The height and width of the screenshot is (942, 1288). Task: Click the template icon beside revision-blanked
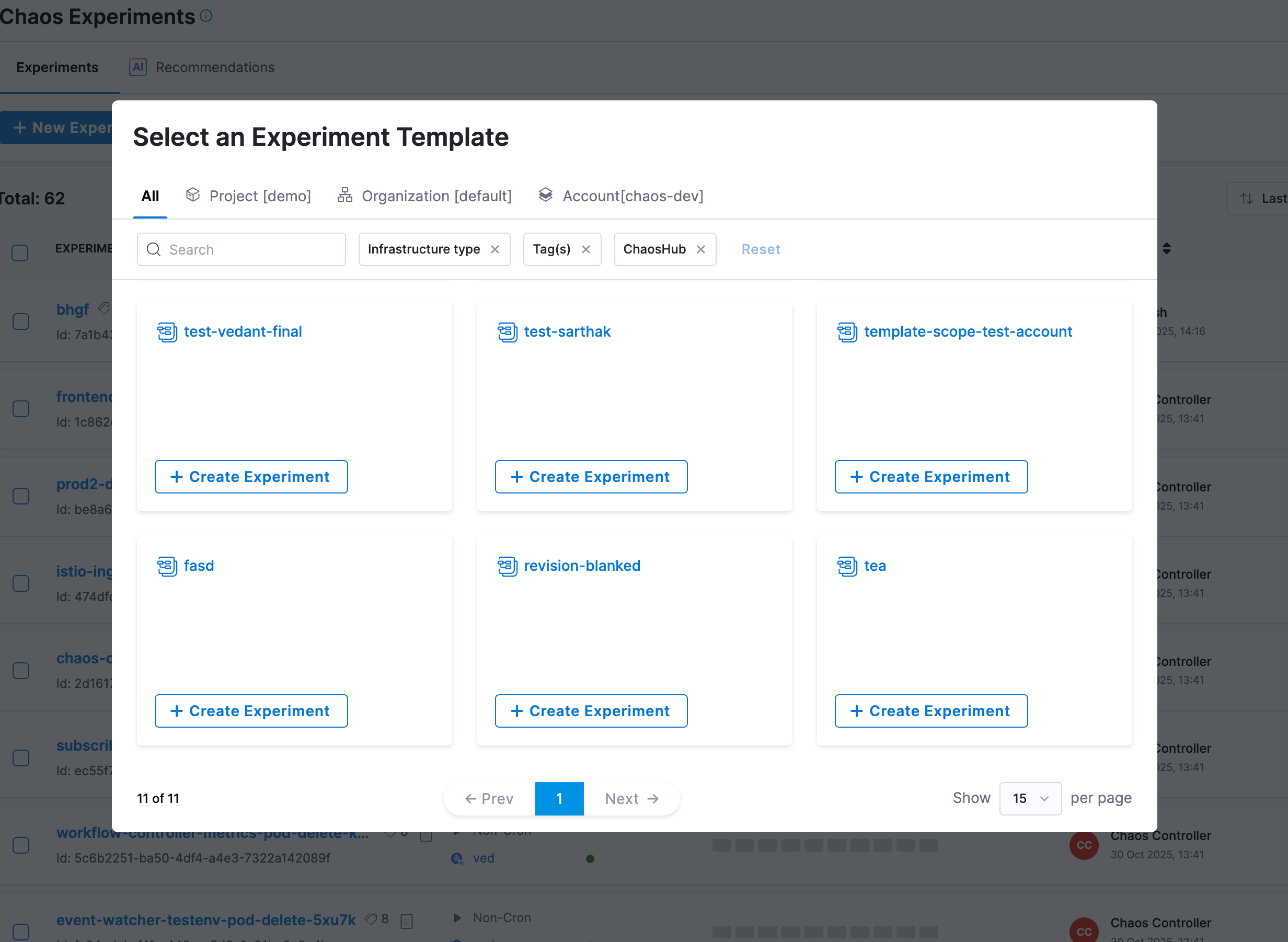507,566
